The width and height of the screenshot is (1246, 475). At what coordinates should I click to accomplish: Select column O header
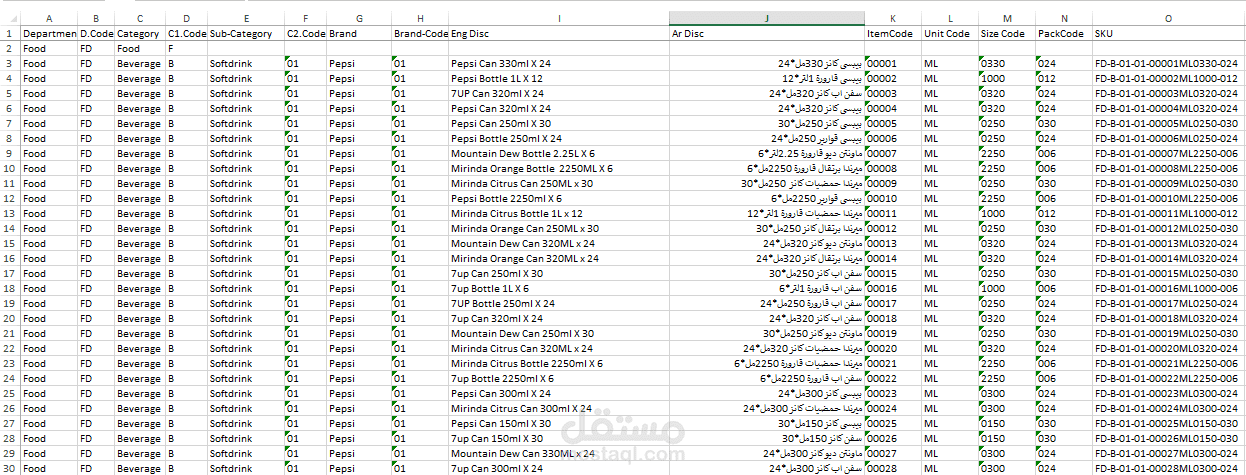point(1169,18)
